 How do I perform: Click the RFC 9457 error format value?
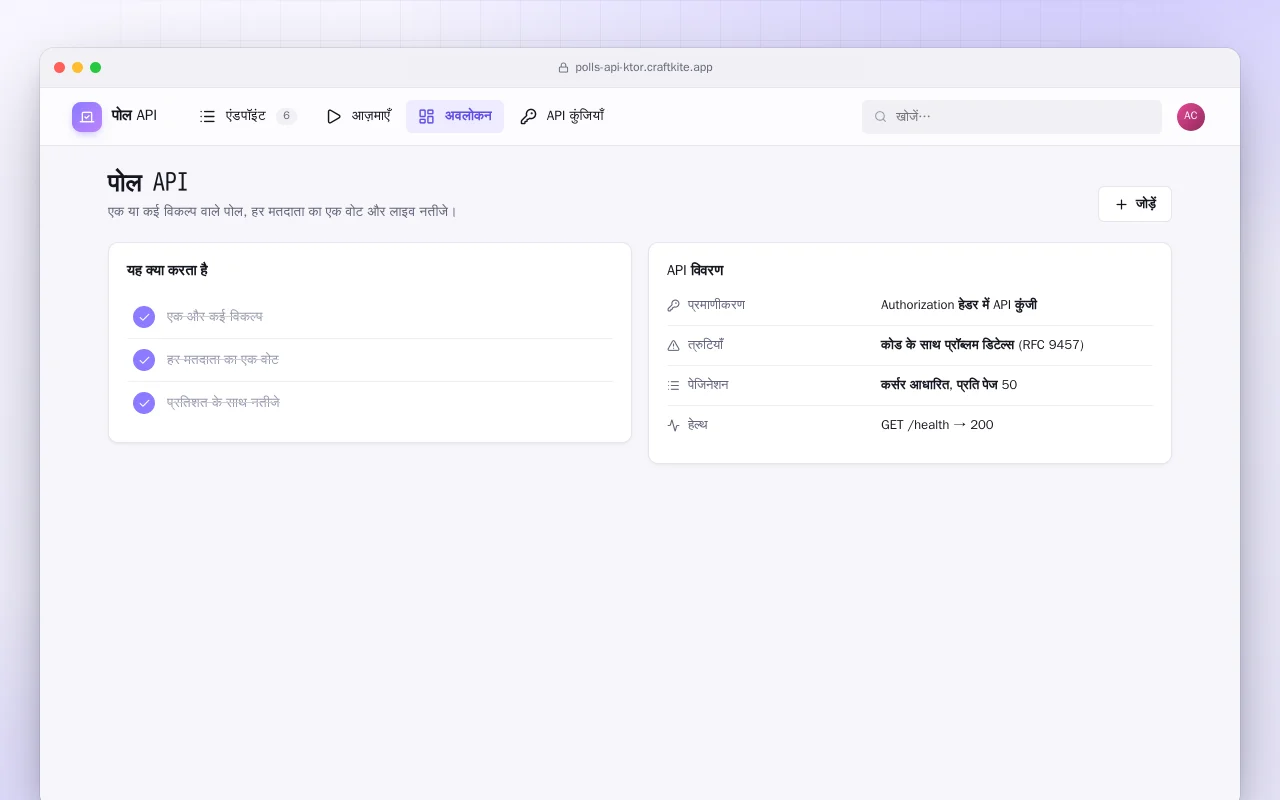(982, 345)
